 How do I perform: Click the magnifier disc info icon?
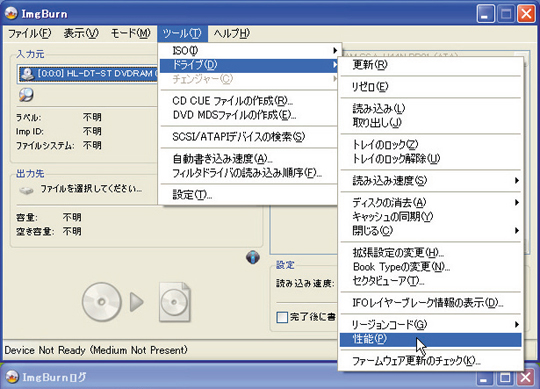(x=26, y=95)
